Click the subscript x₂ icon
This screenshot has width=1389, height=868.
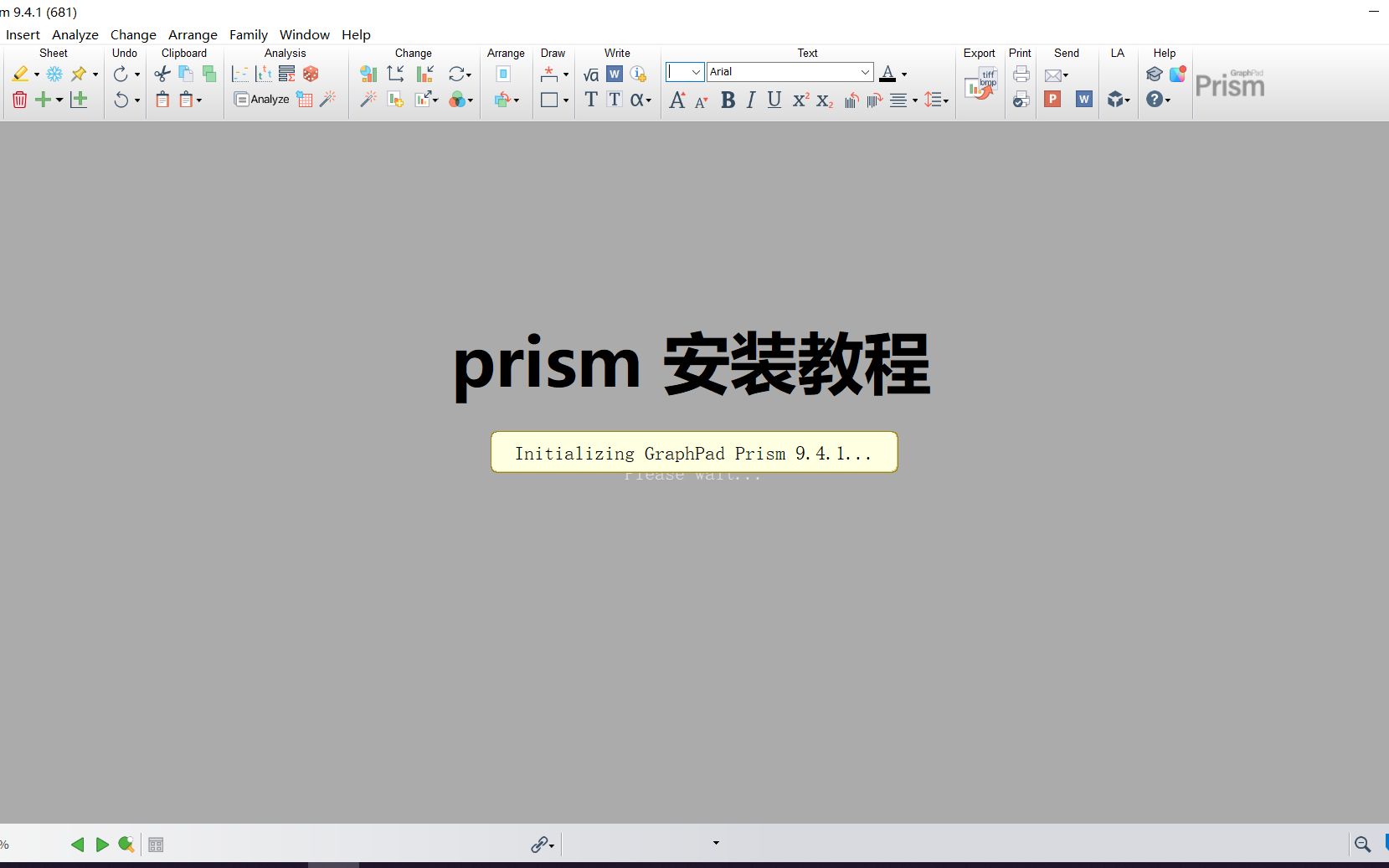[x=825, y=100]
